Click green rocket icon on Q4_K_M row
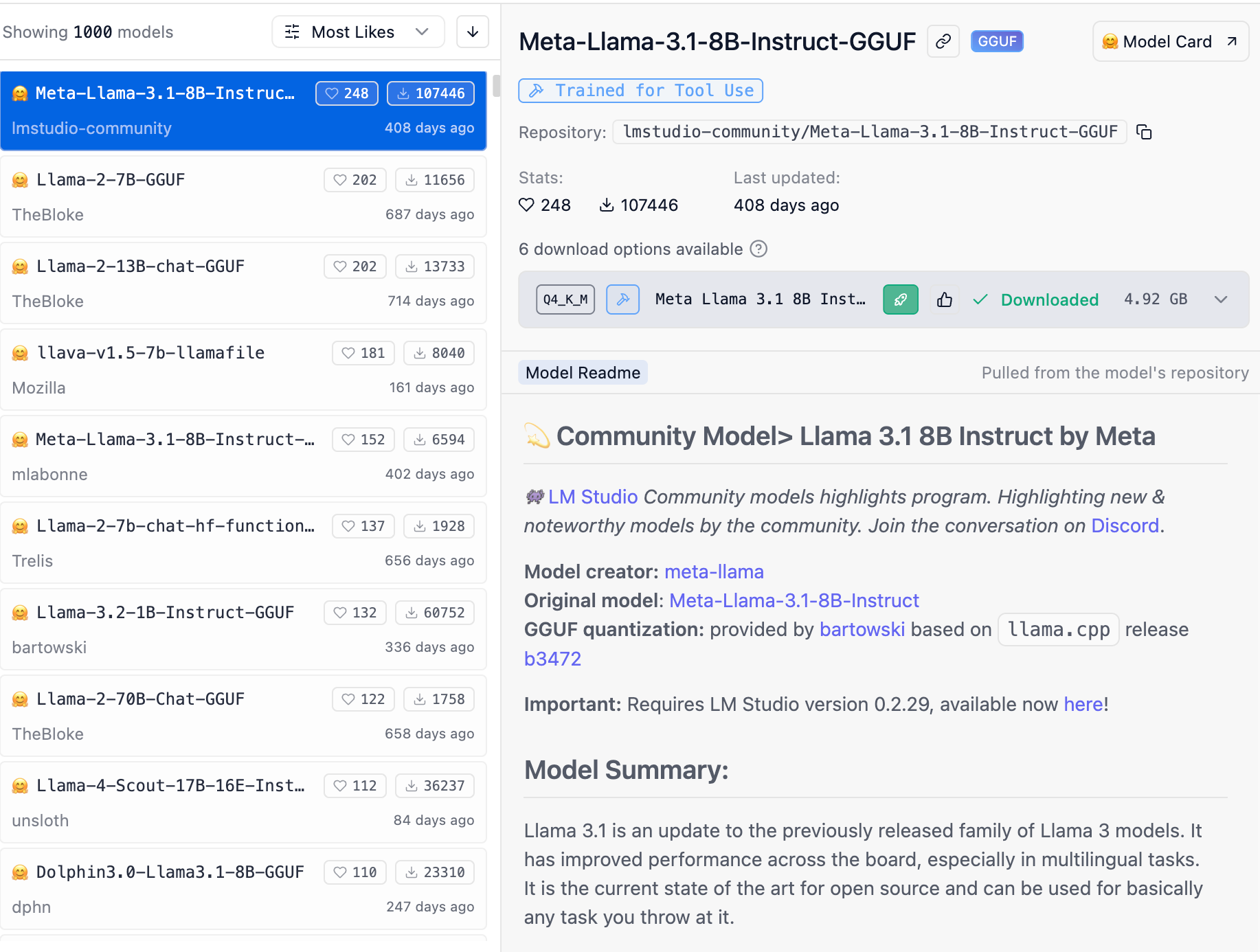The height and width of the screenshot is (952, 1260). click(900, 299)
